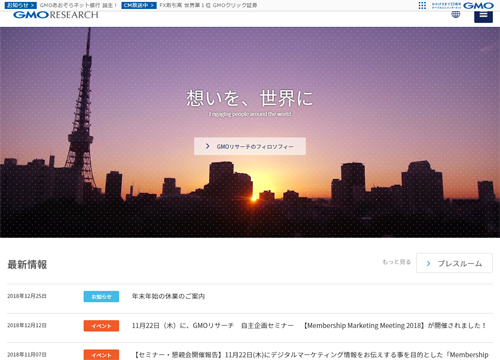Click the globe language icon
Screen dimensions: 500x360
pos(456,14)
